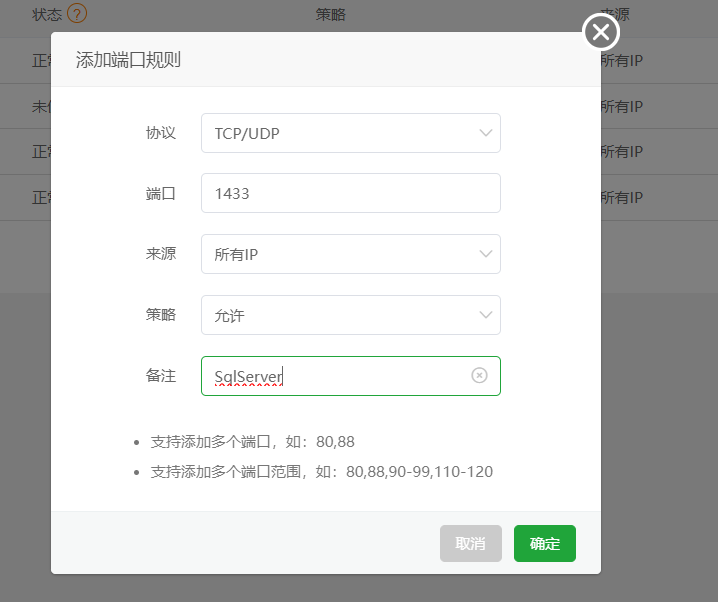Close the 添加端口规则 dialog with the X icon
718x602 pixels.
click(x=601, y=33)
